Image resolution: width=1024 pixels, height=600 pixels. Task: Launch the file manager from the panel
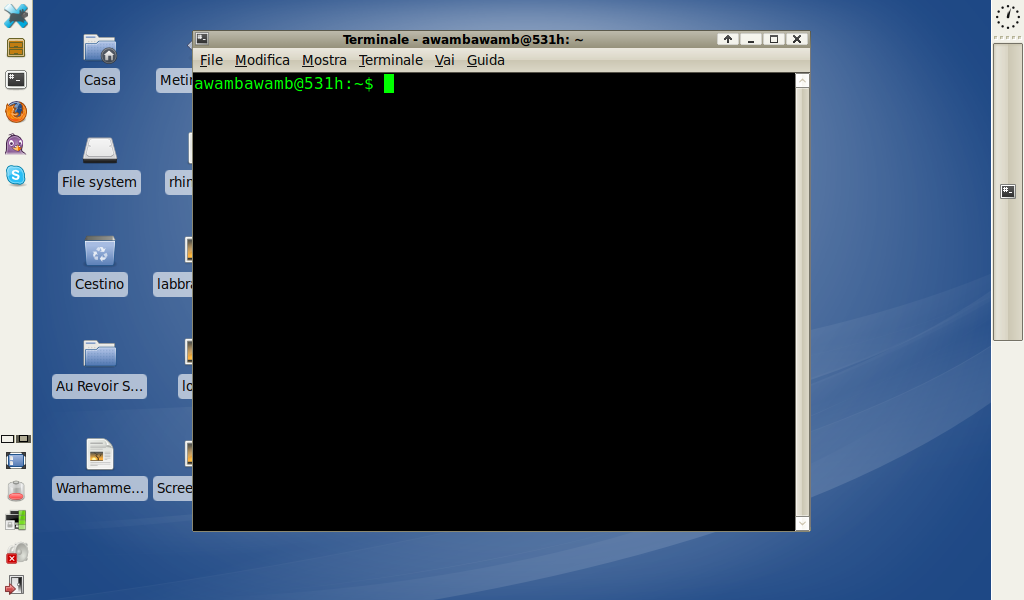click(x=16, y=48)
